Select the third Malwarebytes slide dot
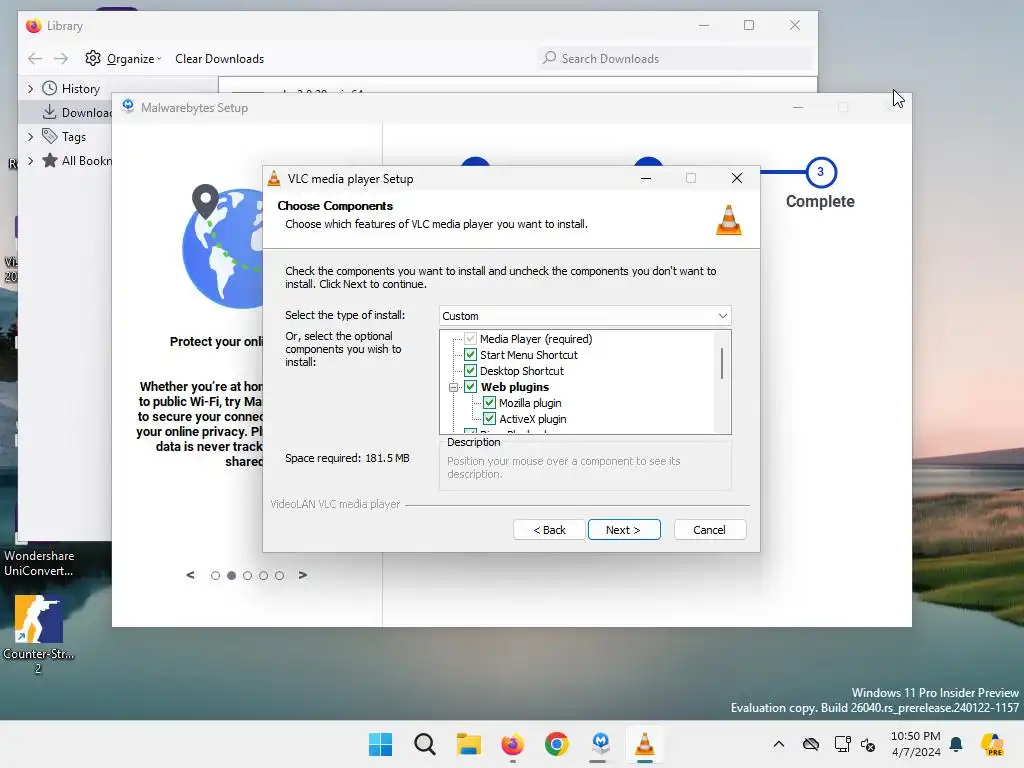 click(248, 575)
